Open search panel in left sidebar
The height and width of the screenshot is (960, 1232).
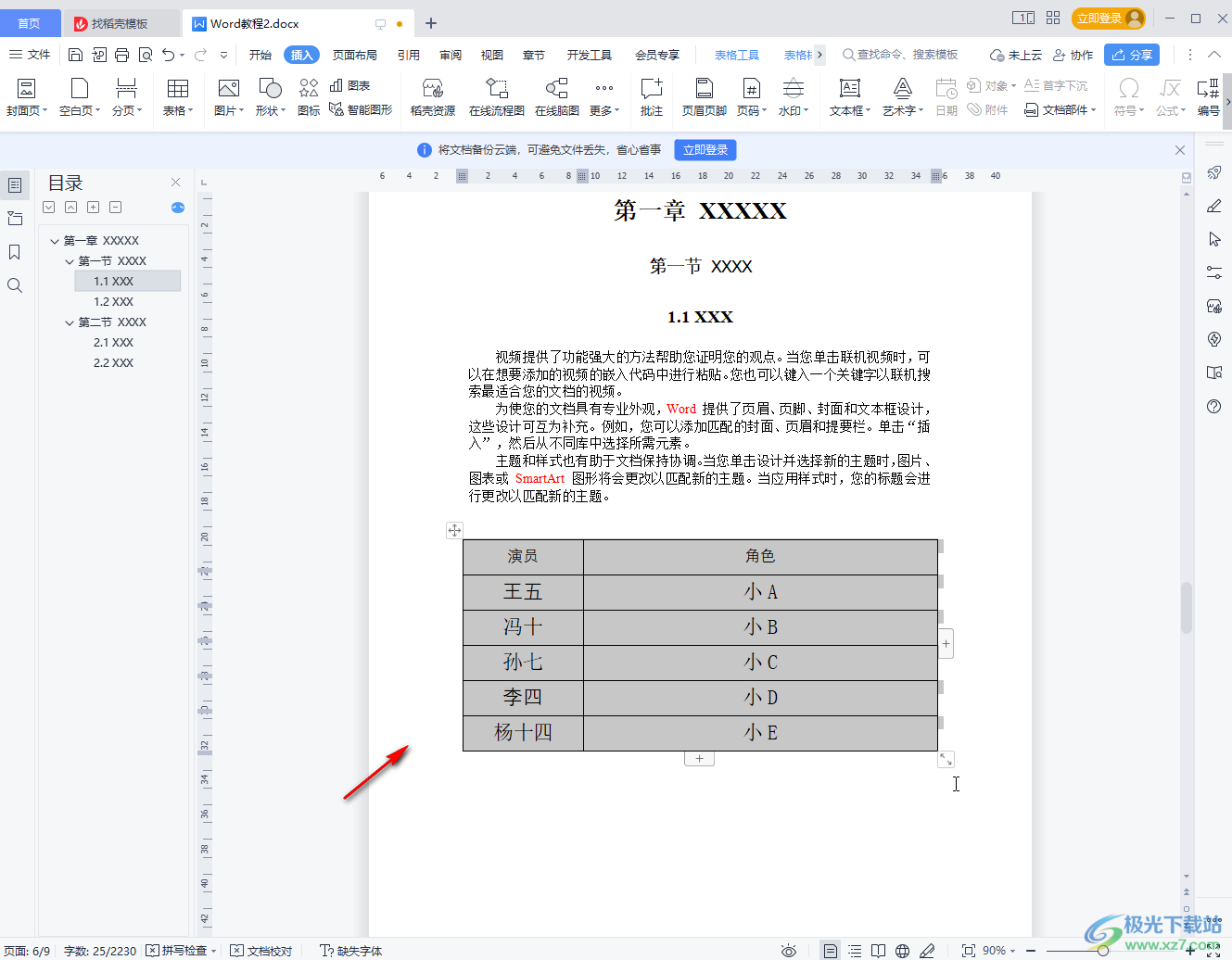(15, 285)
